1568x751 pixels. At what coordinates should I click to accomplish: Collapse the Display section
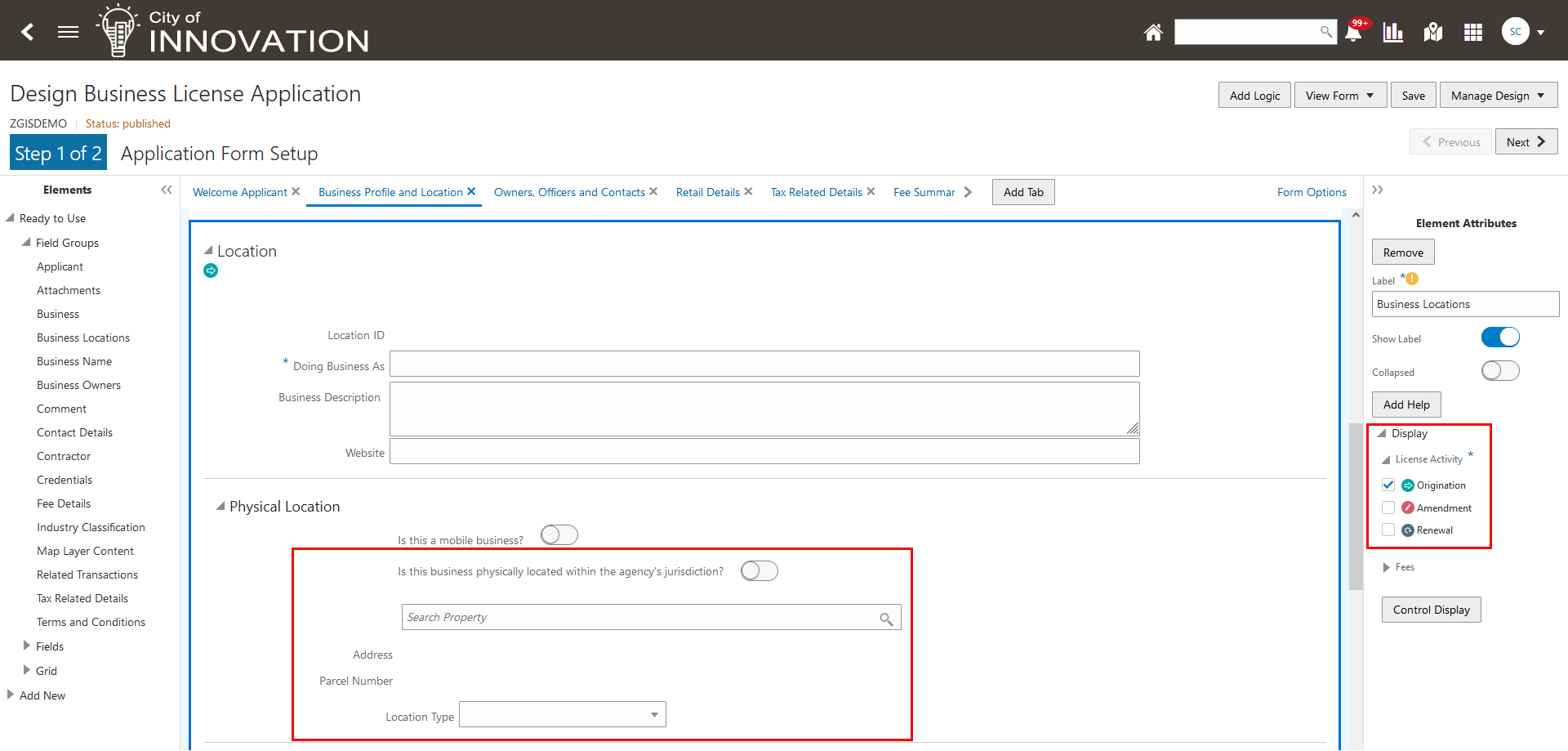click(x=1382, y=433)
